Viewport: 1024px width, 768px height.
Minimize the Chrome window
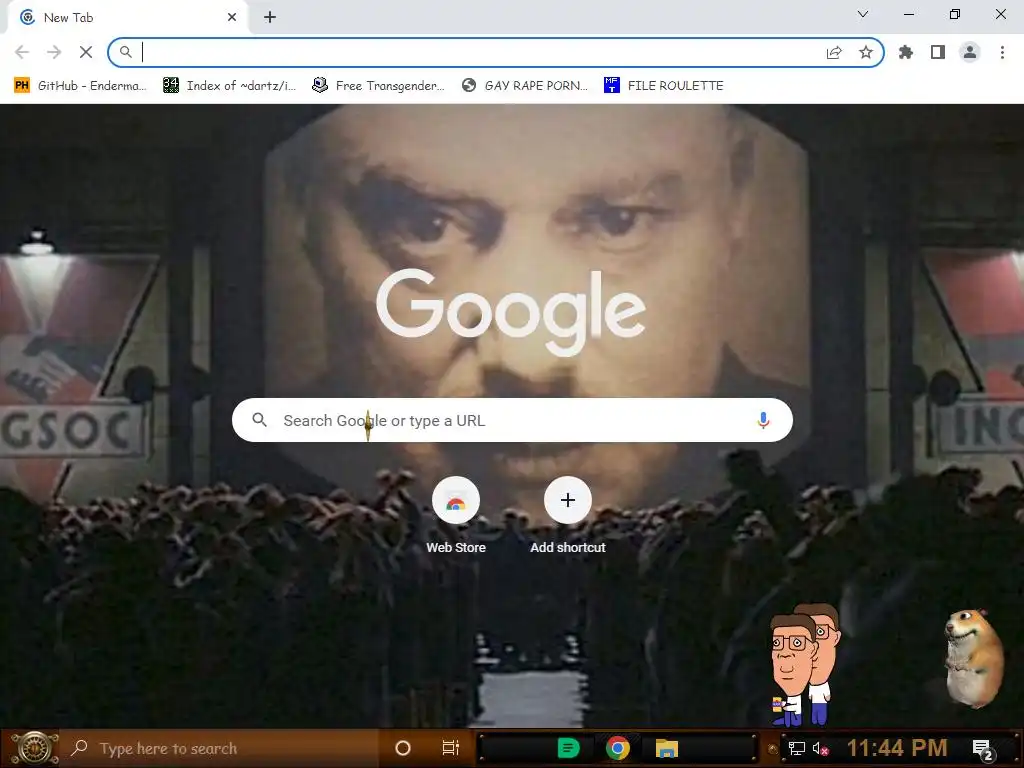[x=909, y=14]
